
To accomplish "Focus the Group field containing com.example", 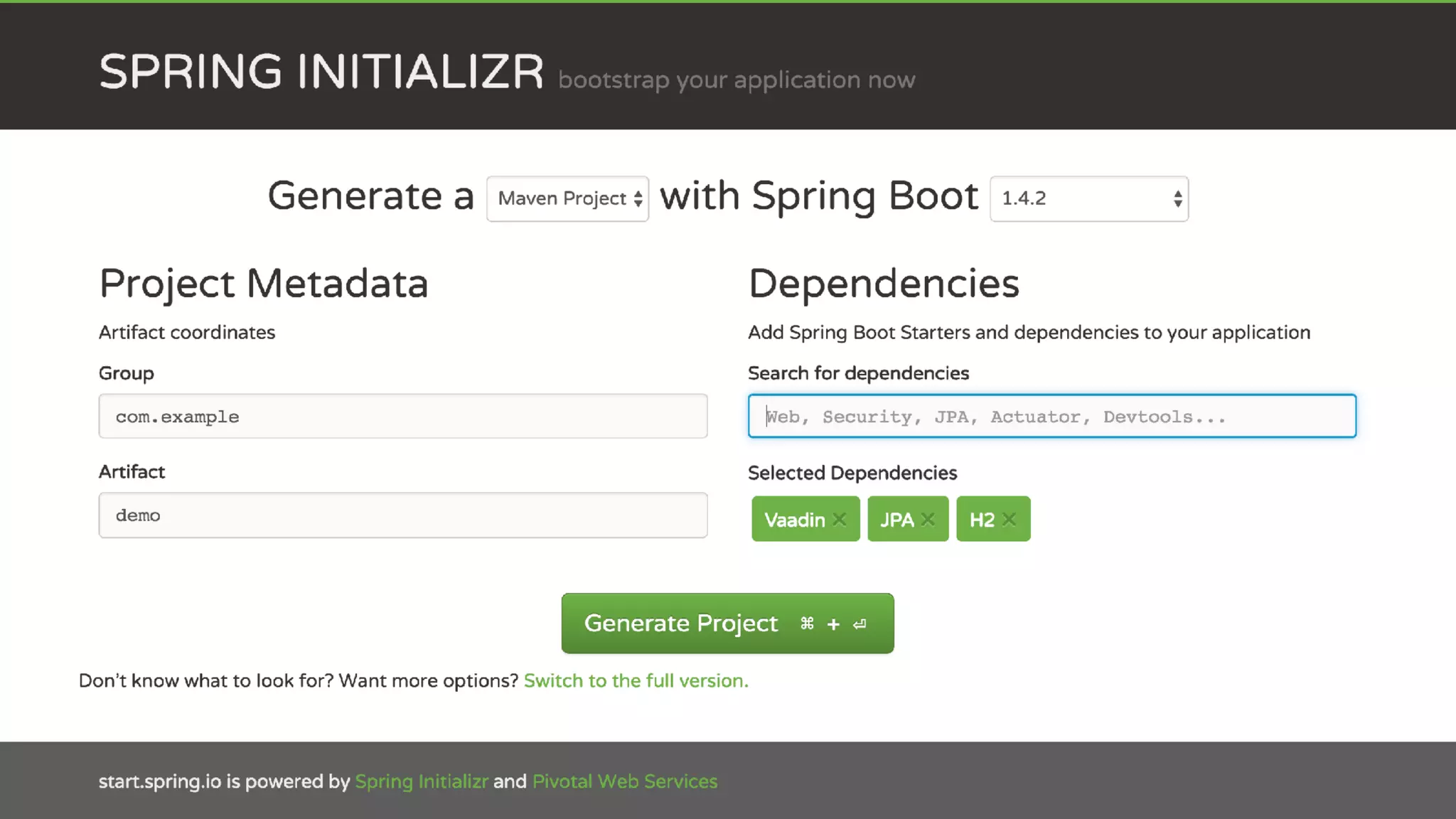I will [402, 417].
